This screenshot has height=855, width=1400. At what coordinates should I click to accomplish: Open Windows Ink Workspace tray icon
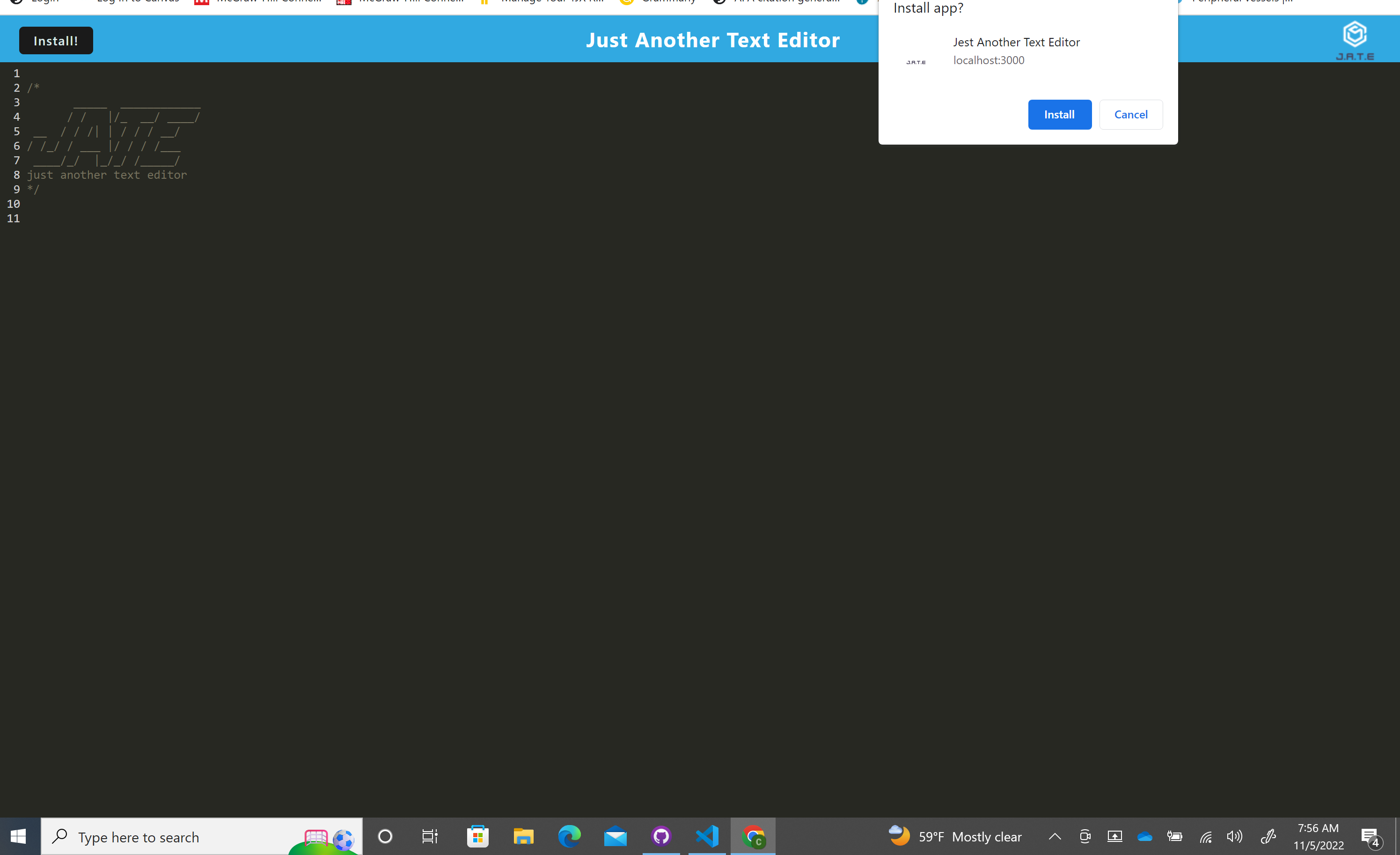pos(1268,836)
